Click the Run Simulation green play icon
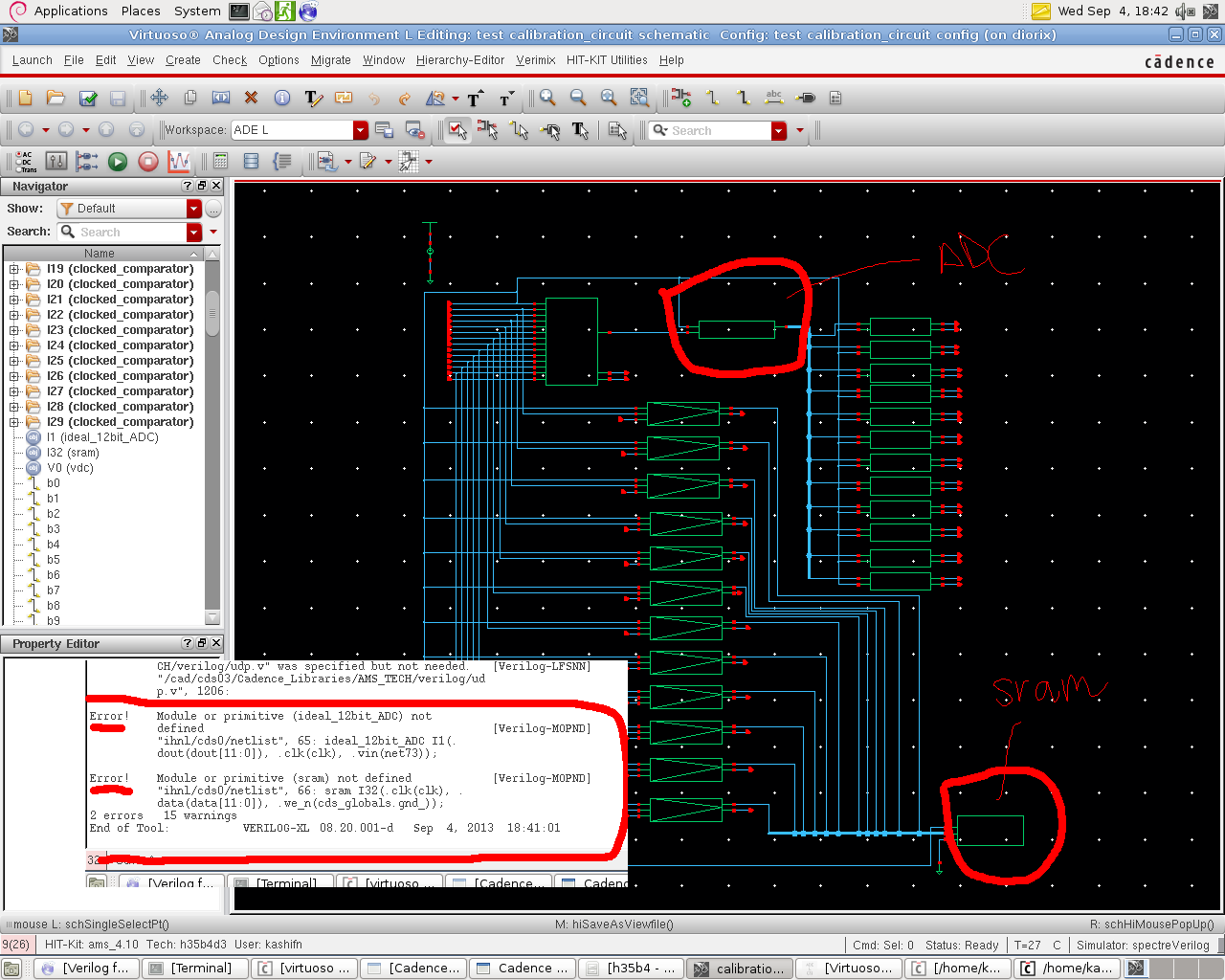The height and width of the screenshot is (980, 1225). coord(118,162)
